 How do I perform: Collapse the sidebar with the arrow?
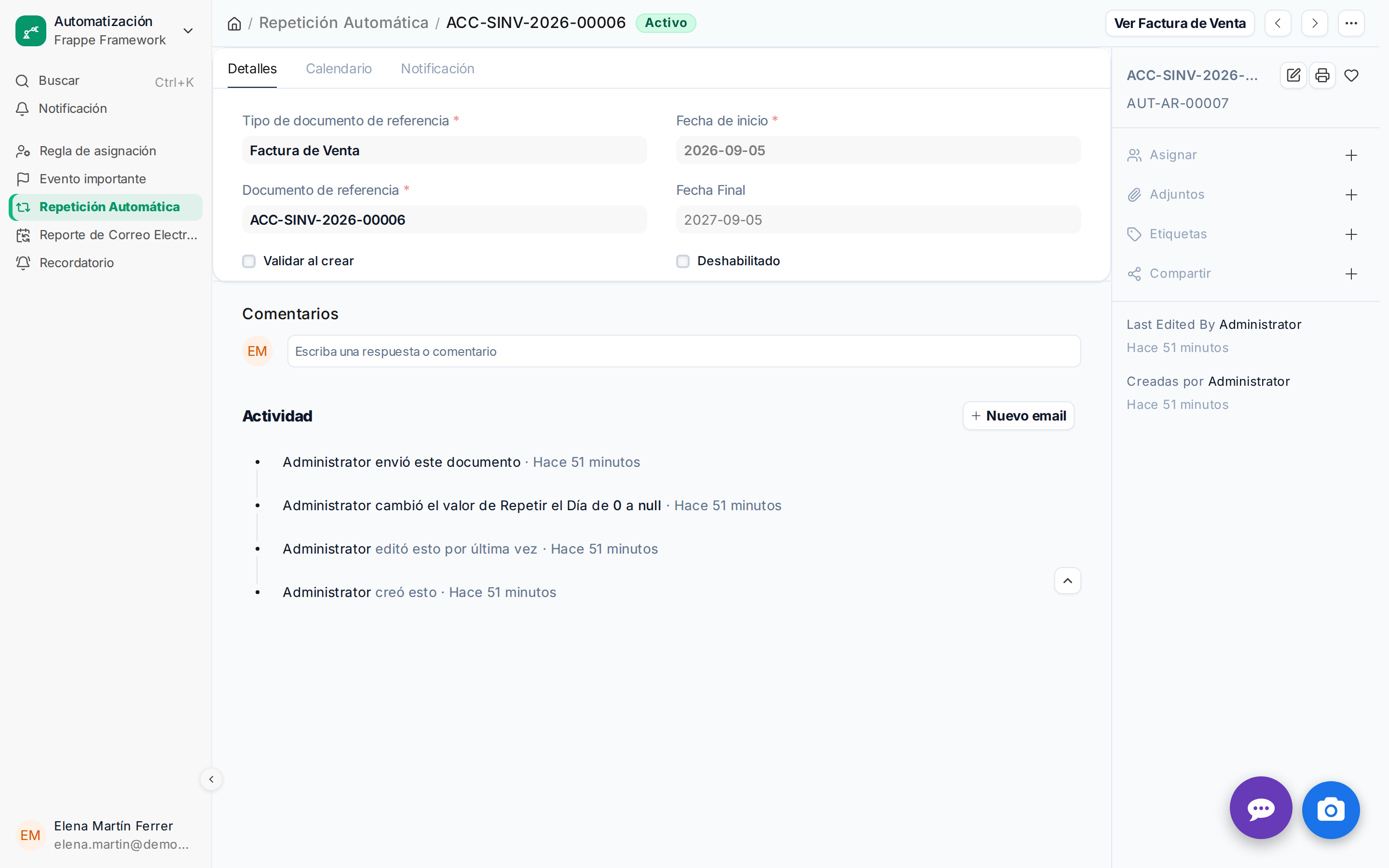click(211, 779)
